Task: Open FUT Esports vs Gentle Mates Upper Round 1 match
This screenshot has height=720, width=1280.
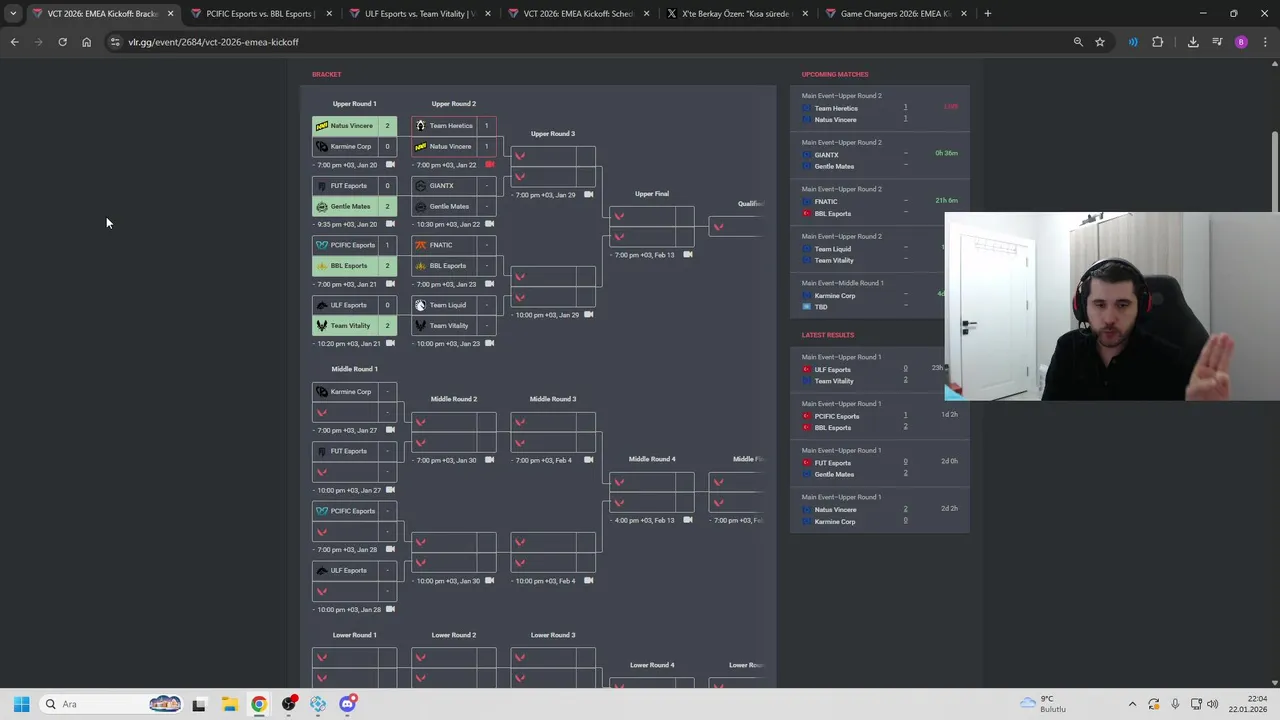Action: [x=354, y=196]
